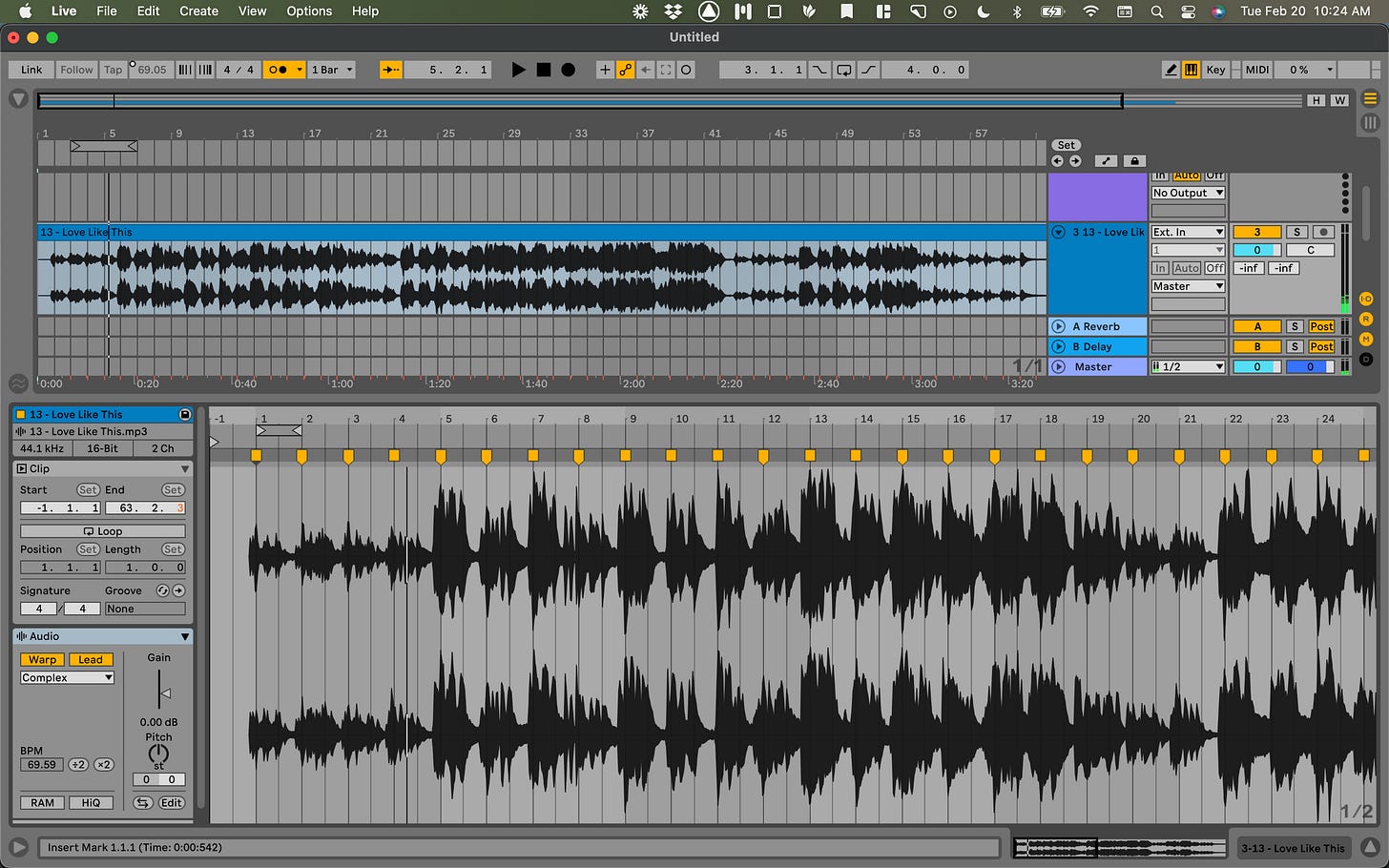Open the browser with the triangle toggle
The width and height of the screenshot is (1389, 868).
click(18, 98)
